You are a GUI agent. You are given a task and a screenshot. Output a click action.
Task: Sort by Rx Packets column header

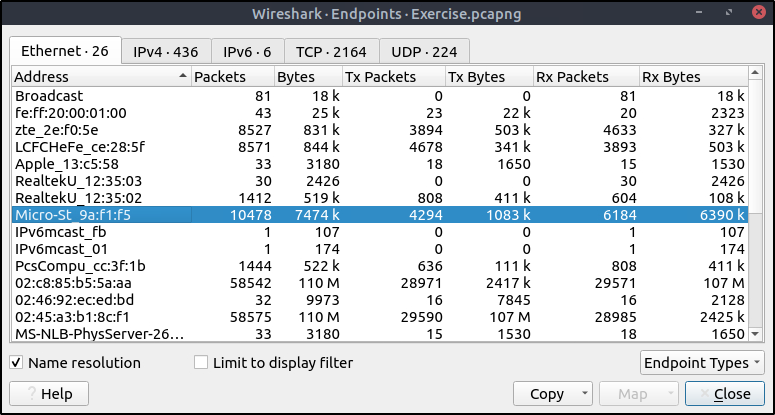click(x=585, y=77)
